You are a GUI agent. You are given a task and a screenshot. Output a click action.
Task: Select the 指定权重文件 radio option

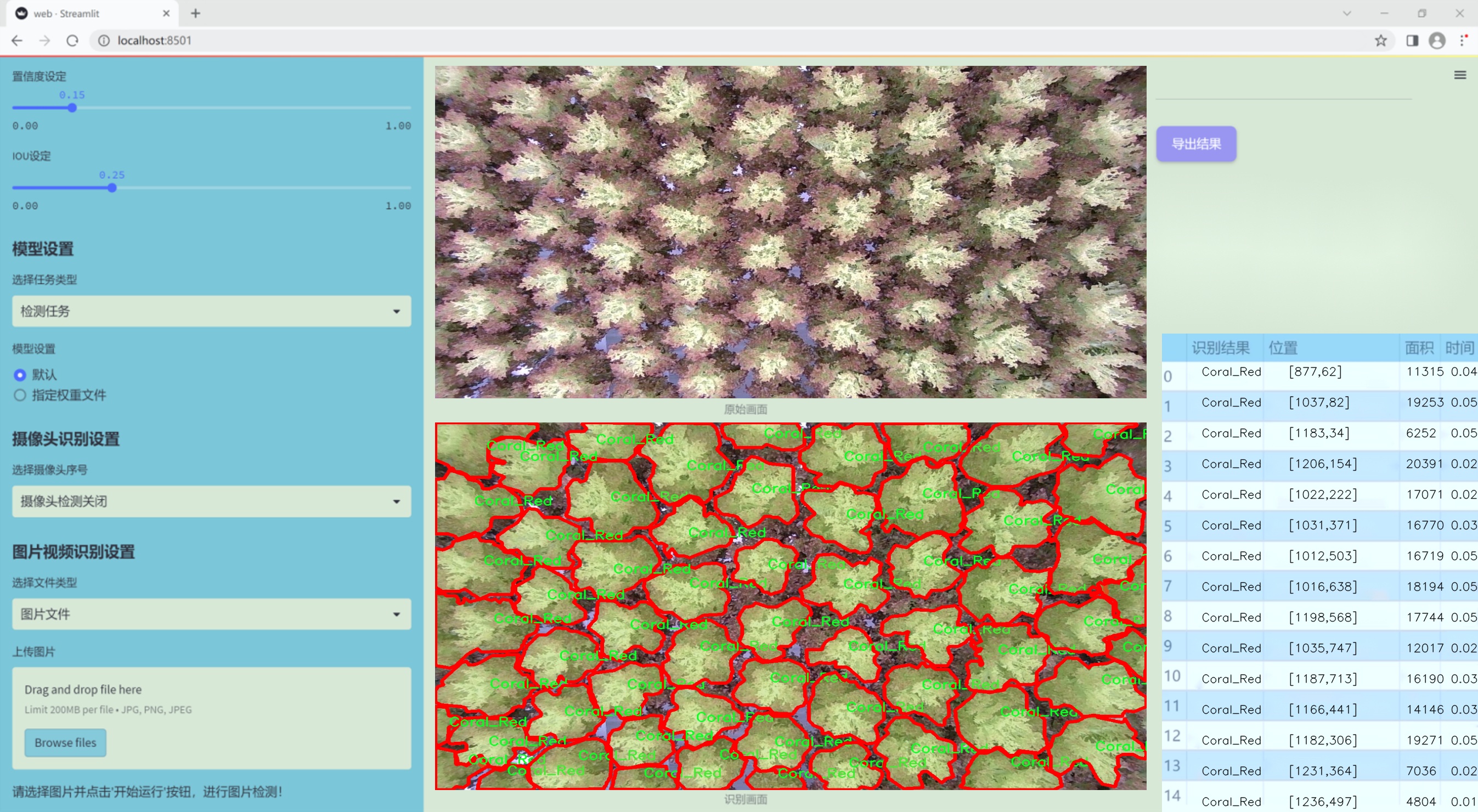click(x=20, y=395)
